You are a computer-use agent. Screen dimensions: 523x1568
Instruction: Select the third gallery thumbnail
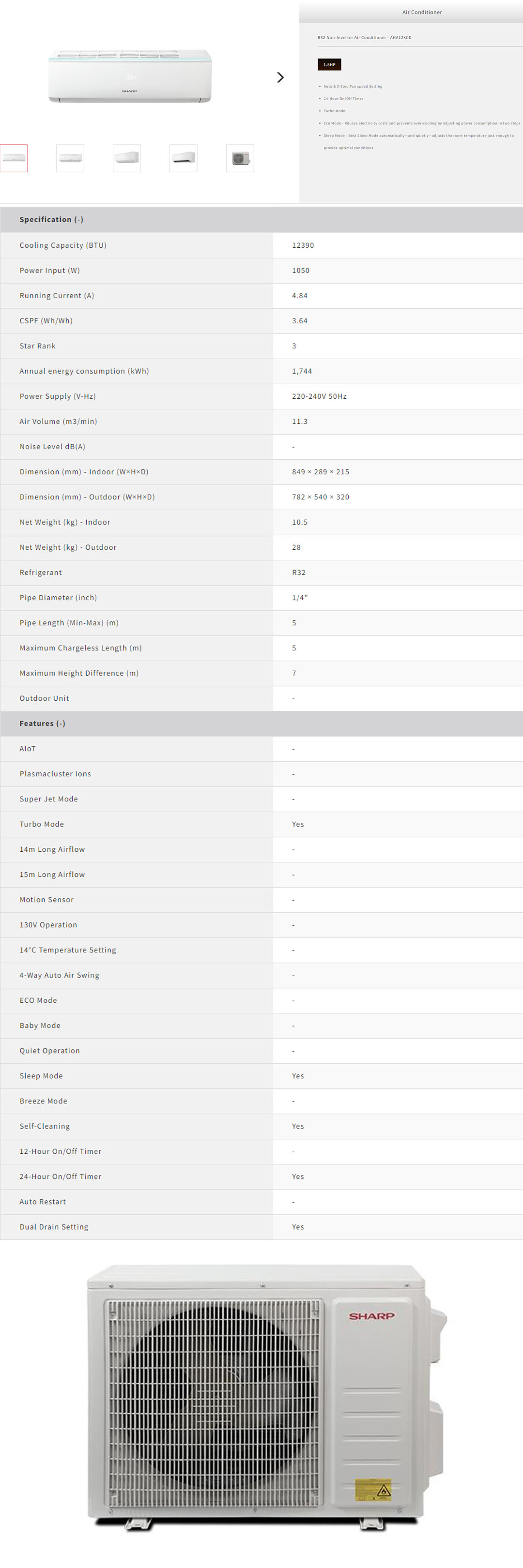127,158
